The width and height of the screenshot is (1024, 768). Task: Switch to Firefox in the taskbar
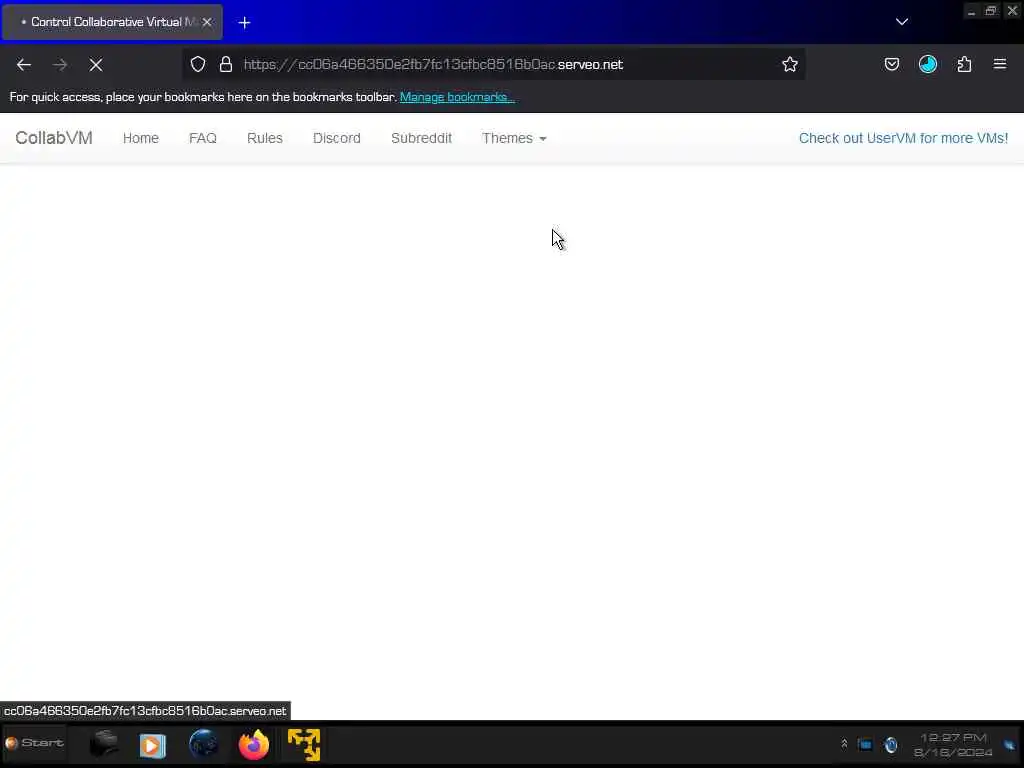254,744
